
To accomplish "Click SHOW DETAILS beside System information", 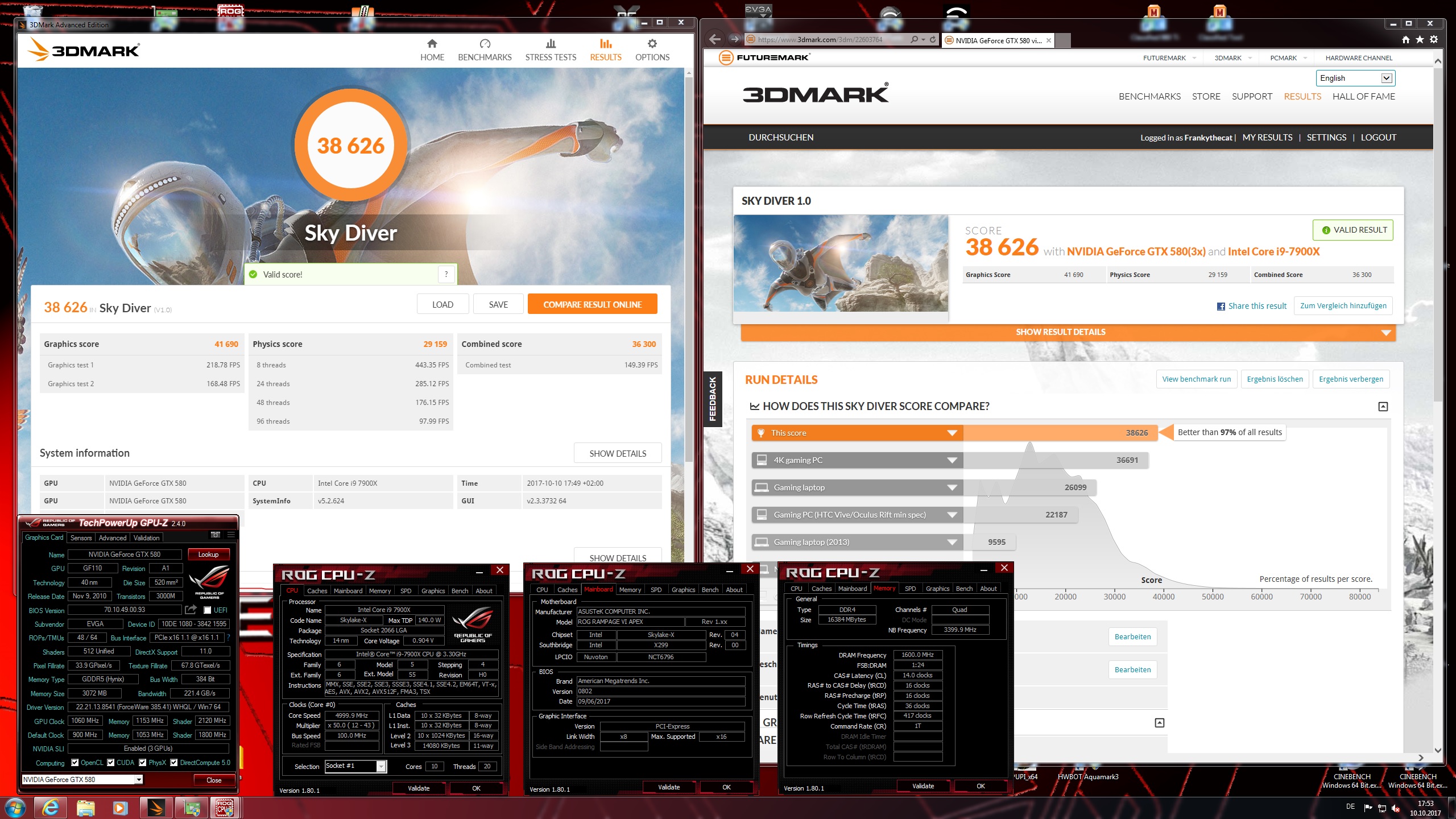I will [618, 453].
